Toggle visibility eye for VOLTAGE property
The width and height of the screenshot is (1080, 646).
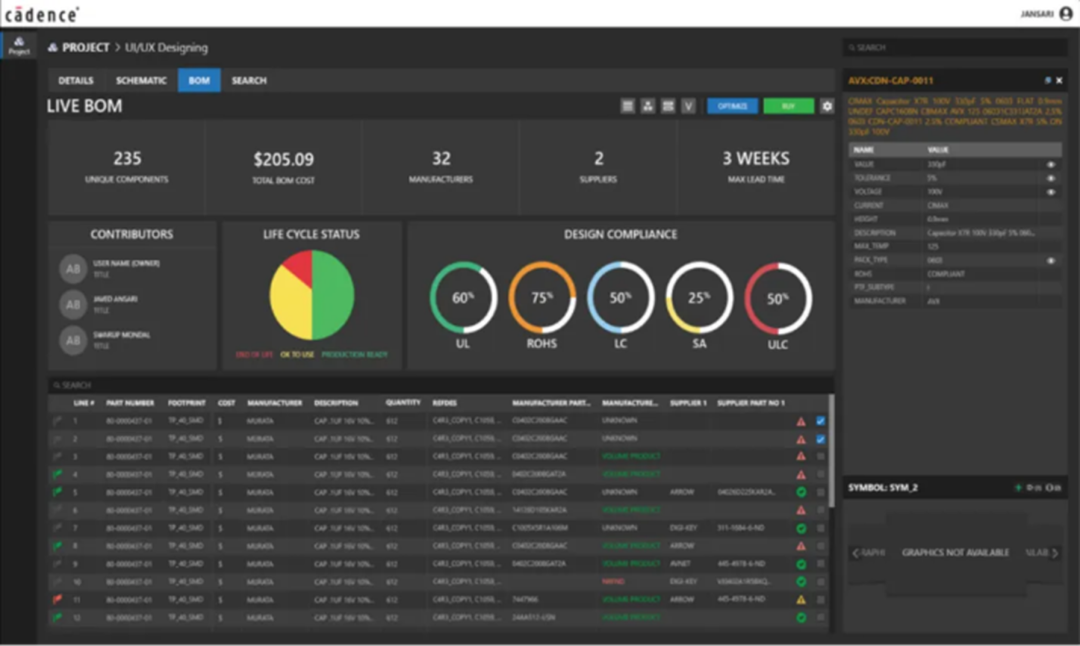coord(1051,191)
